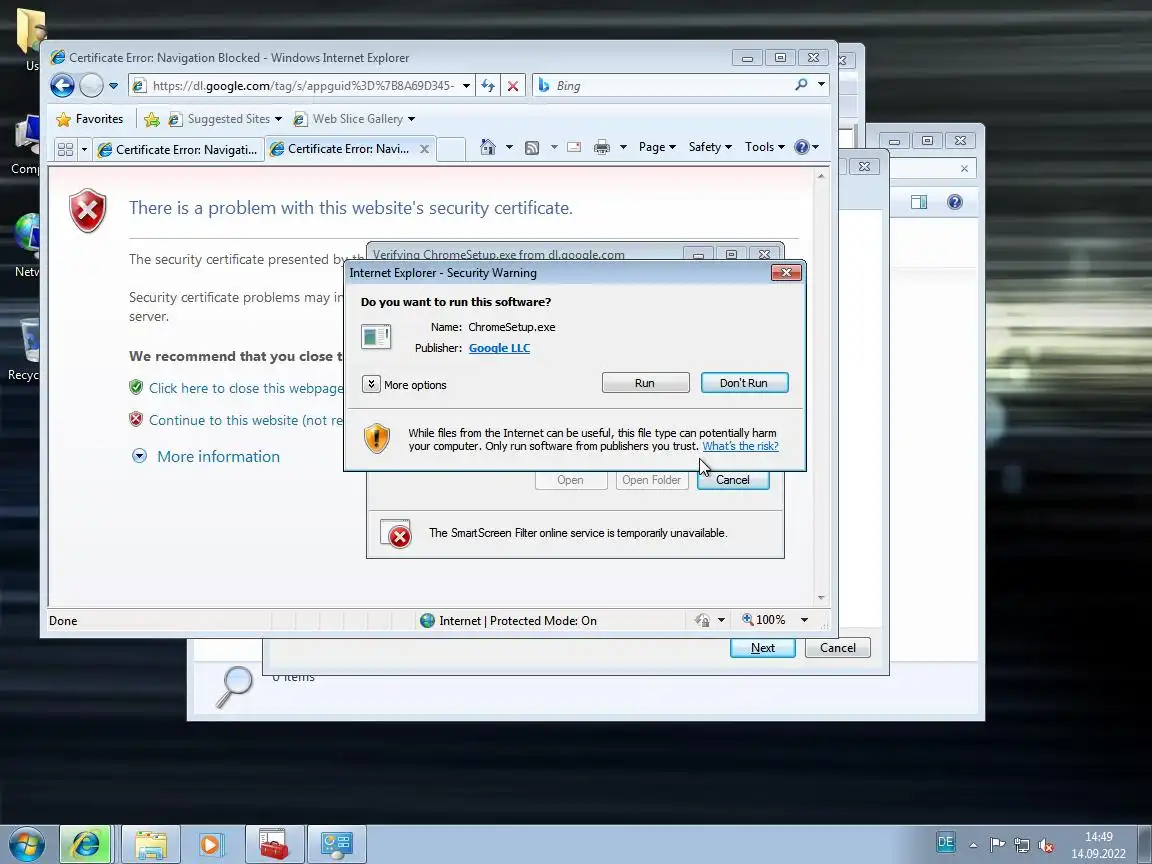This screenshot has width=1152, height=864.
Task: Click the zoom level 100% button
Action: (764, 620)
